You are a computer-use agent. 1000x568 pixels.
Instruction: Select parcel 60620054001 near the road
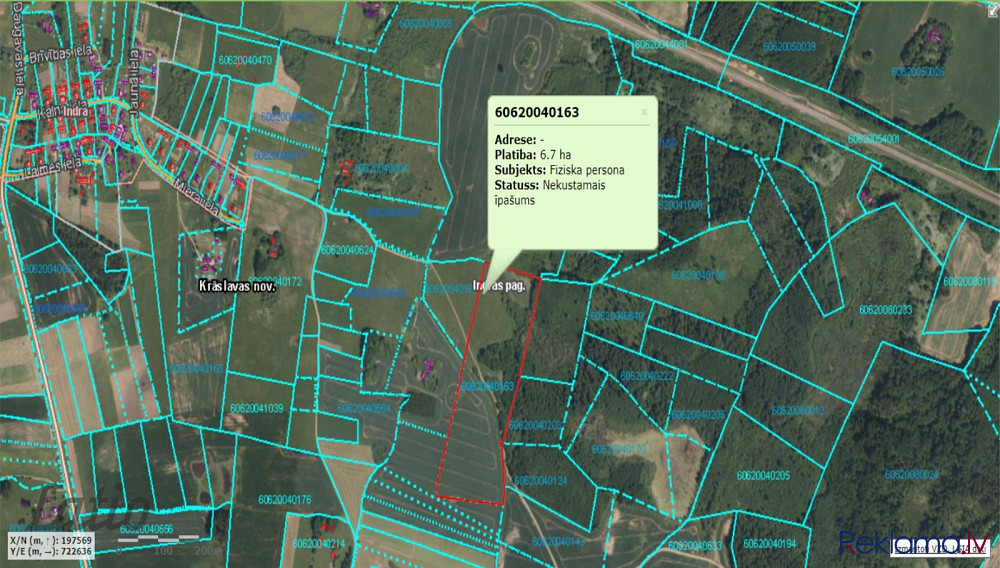point(873,139)
